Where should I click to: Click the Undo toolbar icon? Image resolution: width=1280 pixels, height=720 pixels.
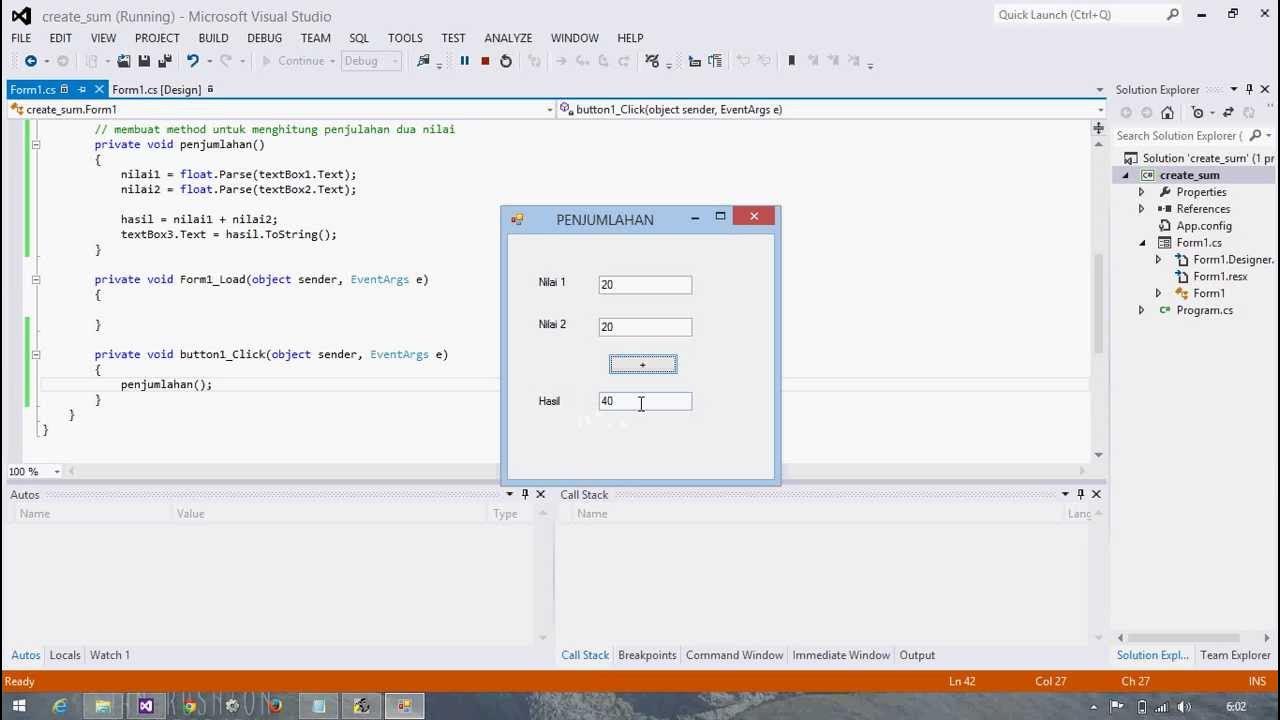pyautogui.click(x=192, y=61)
